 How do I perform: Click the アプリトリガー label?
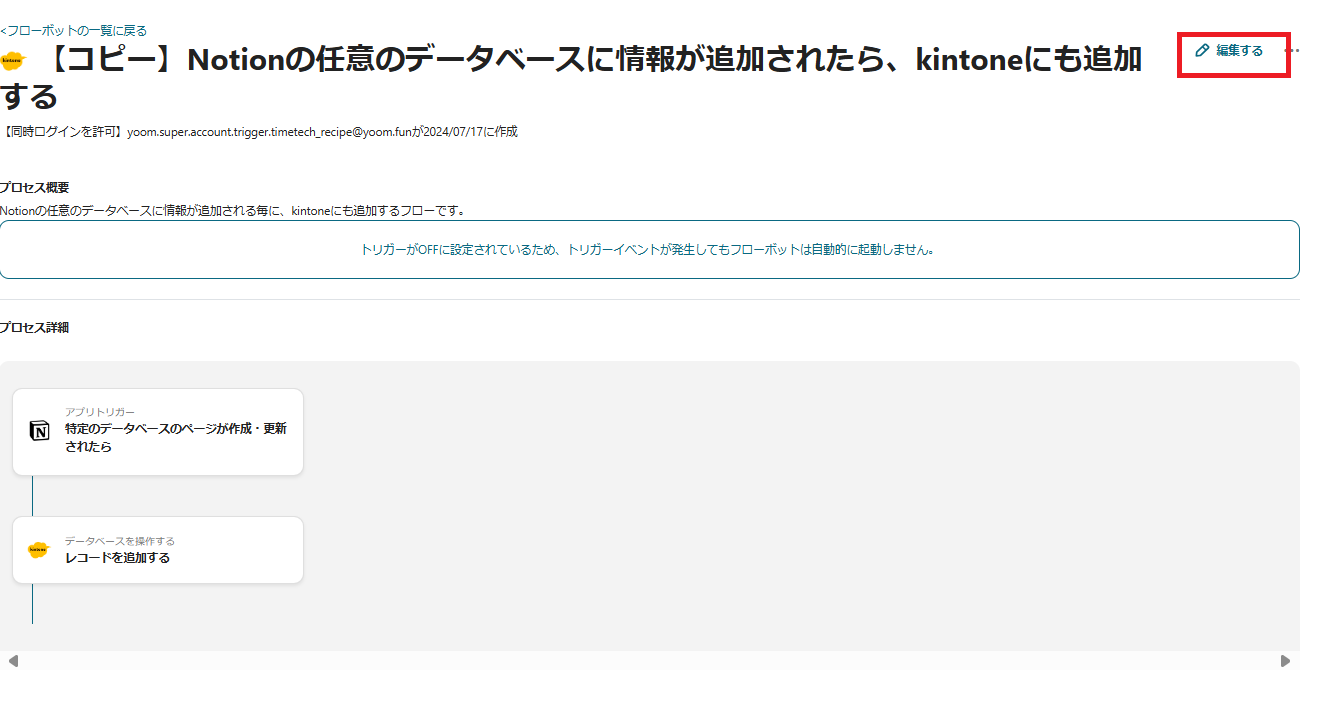click(x=100, y=412)
